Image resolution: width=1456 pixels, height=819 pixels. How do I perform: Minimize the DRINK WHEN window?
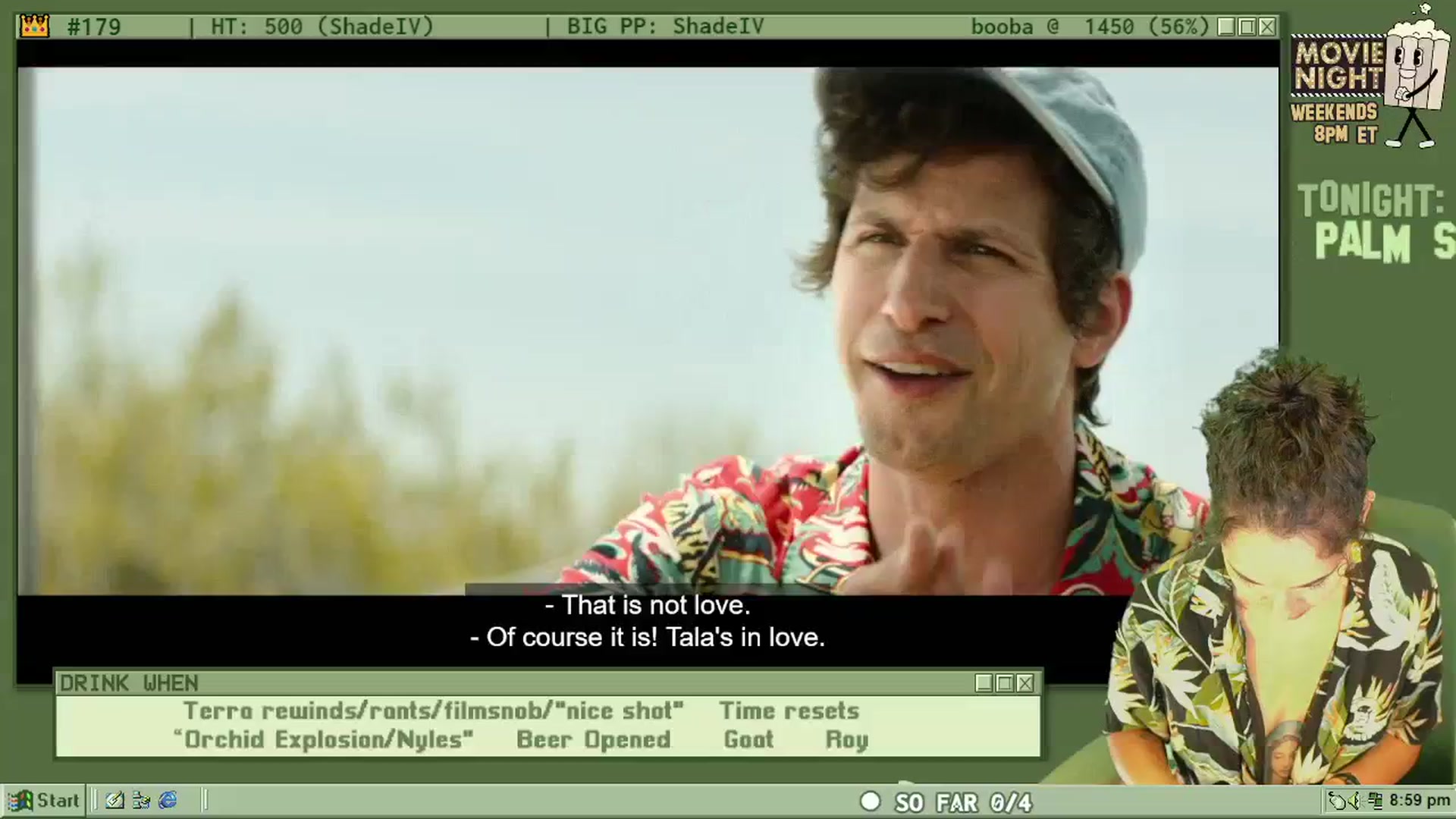(x=984, y=683)
